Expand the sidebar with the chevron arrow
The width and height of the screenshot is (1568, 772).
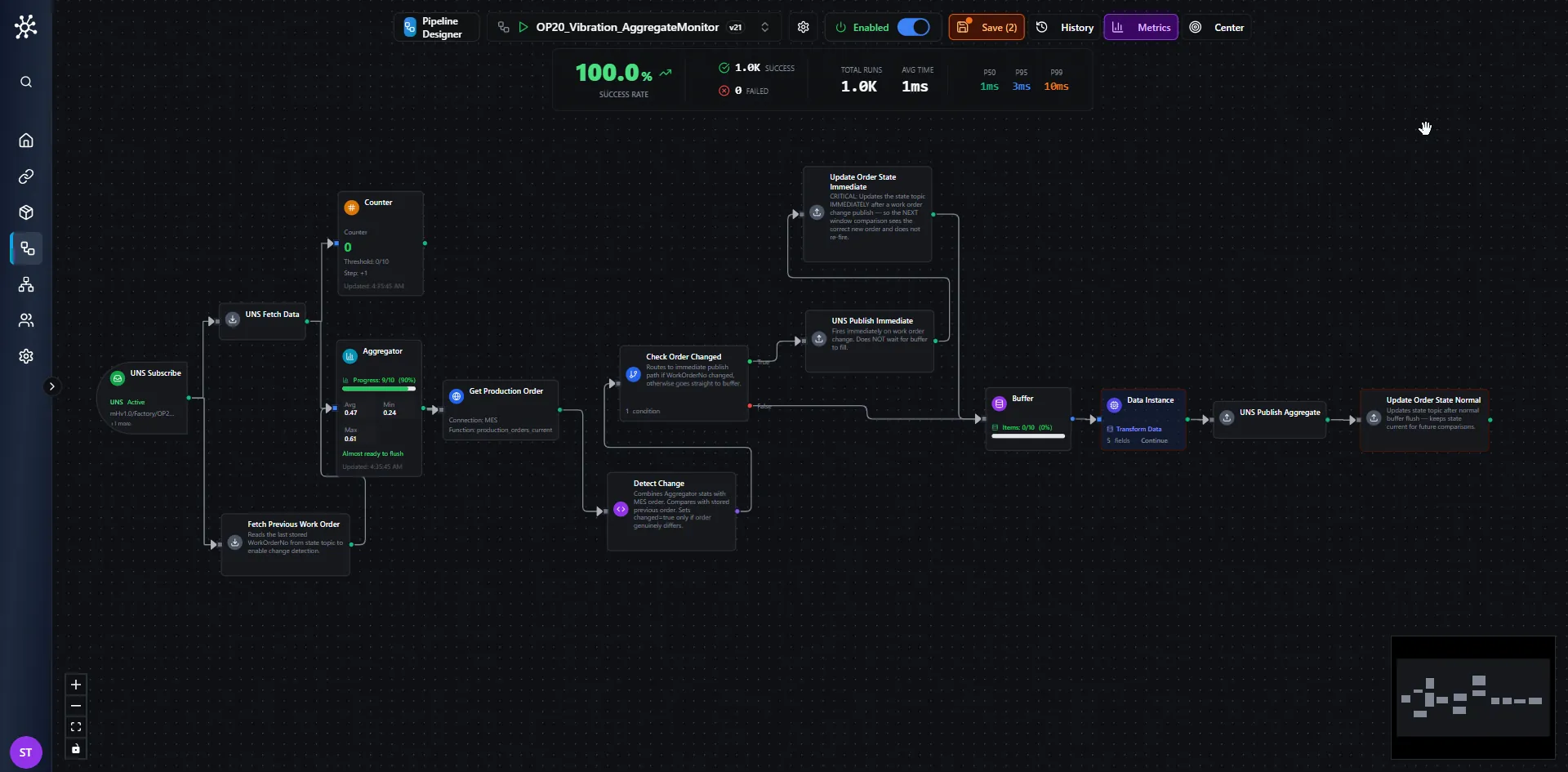[x=51, y=386]
